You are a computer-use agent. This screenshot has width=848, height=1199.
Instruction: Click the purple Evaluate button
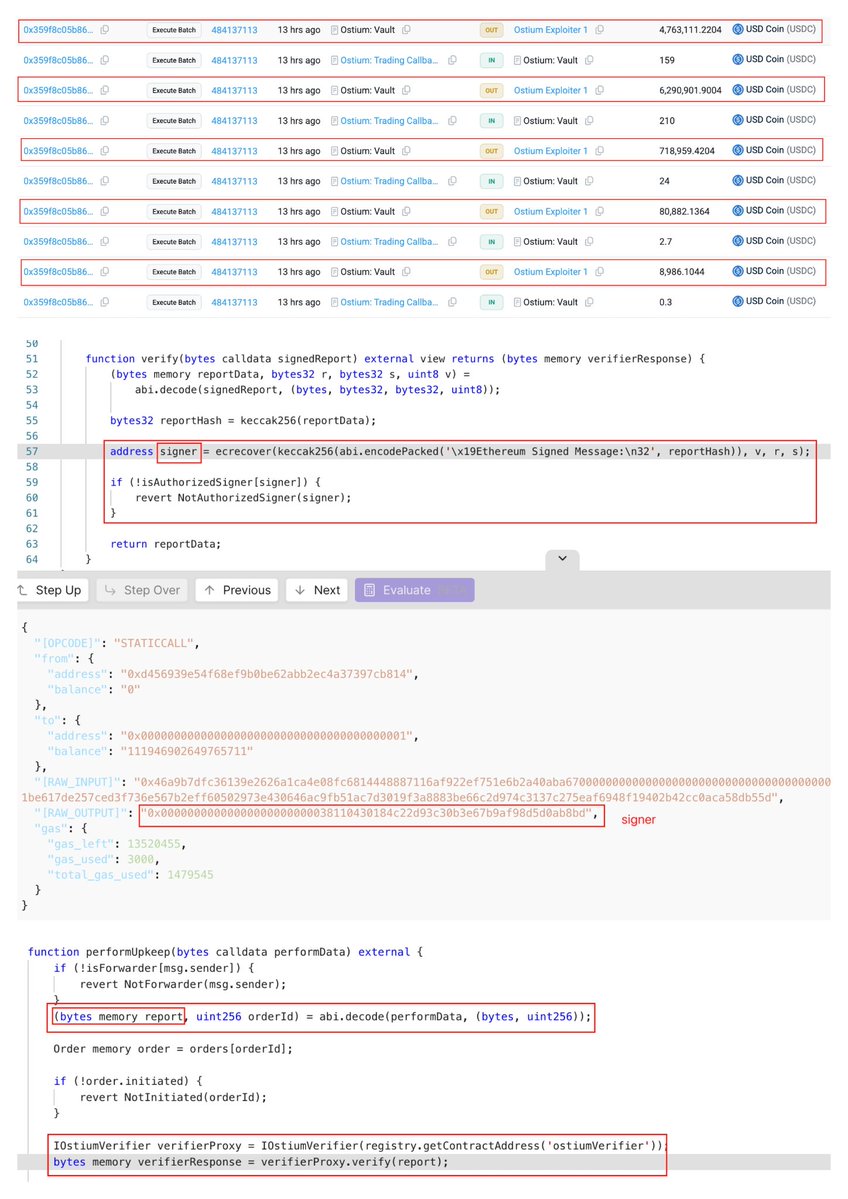coord(414,590)
